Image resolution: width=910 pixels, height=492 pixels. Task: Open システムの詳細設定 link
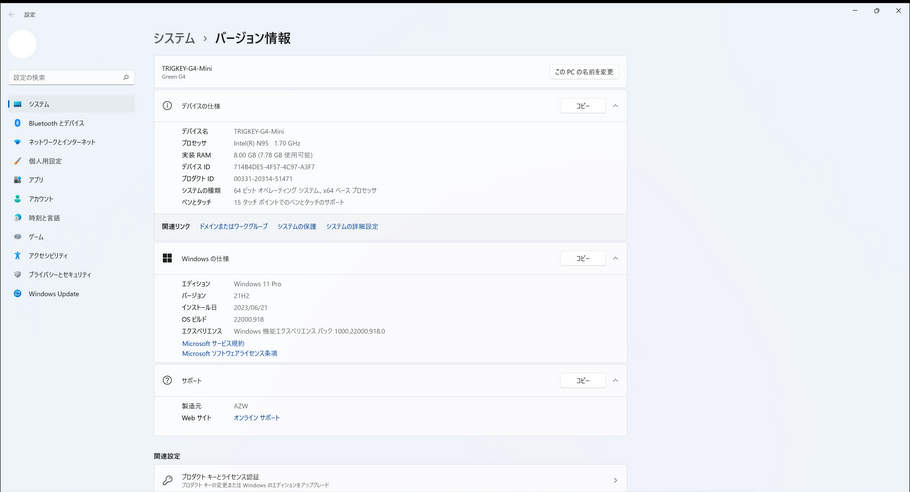pyautogui.click(x=352, y=227)
